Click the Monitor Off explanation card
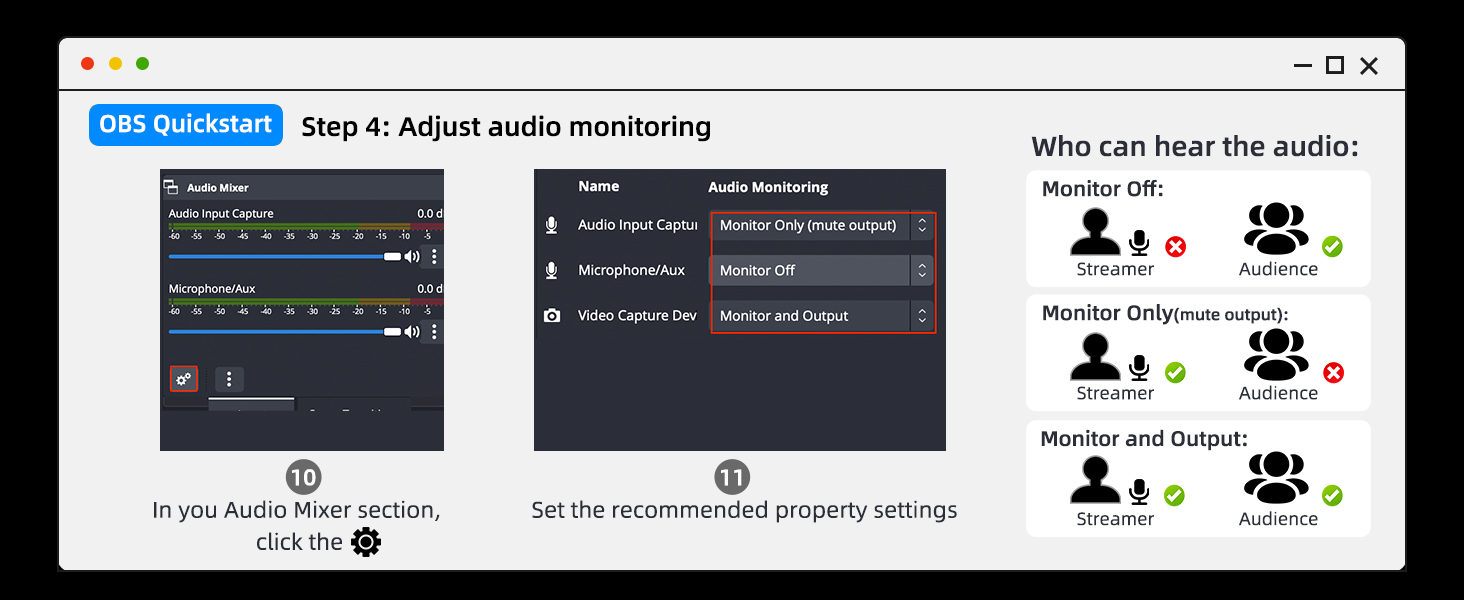 1198,229
